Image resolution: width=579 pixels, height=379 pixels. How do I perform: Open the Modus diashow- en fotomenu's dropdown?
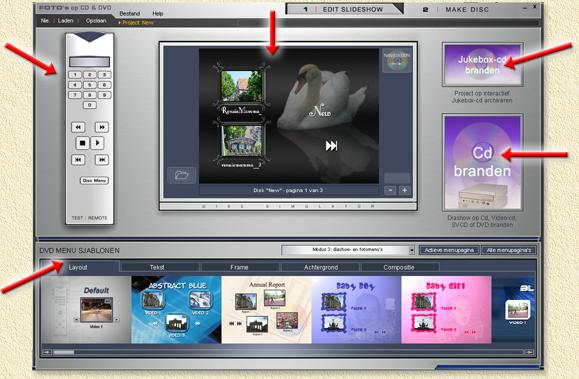[348, 250]
